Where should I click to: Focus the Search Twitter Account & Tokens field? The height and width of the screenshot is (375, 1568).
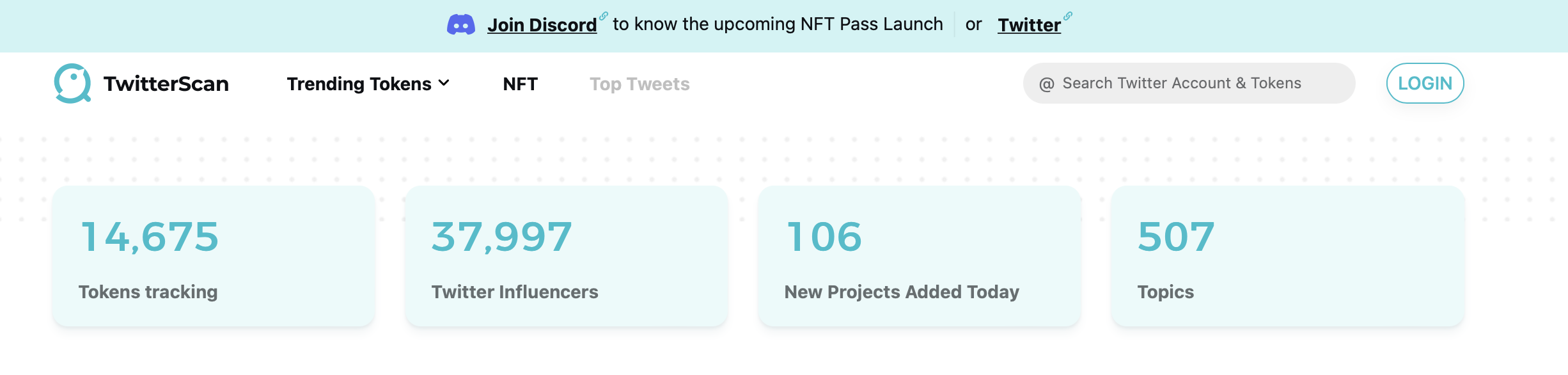(1189, 83)
